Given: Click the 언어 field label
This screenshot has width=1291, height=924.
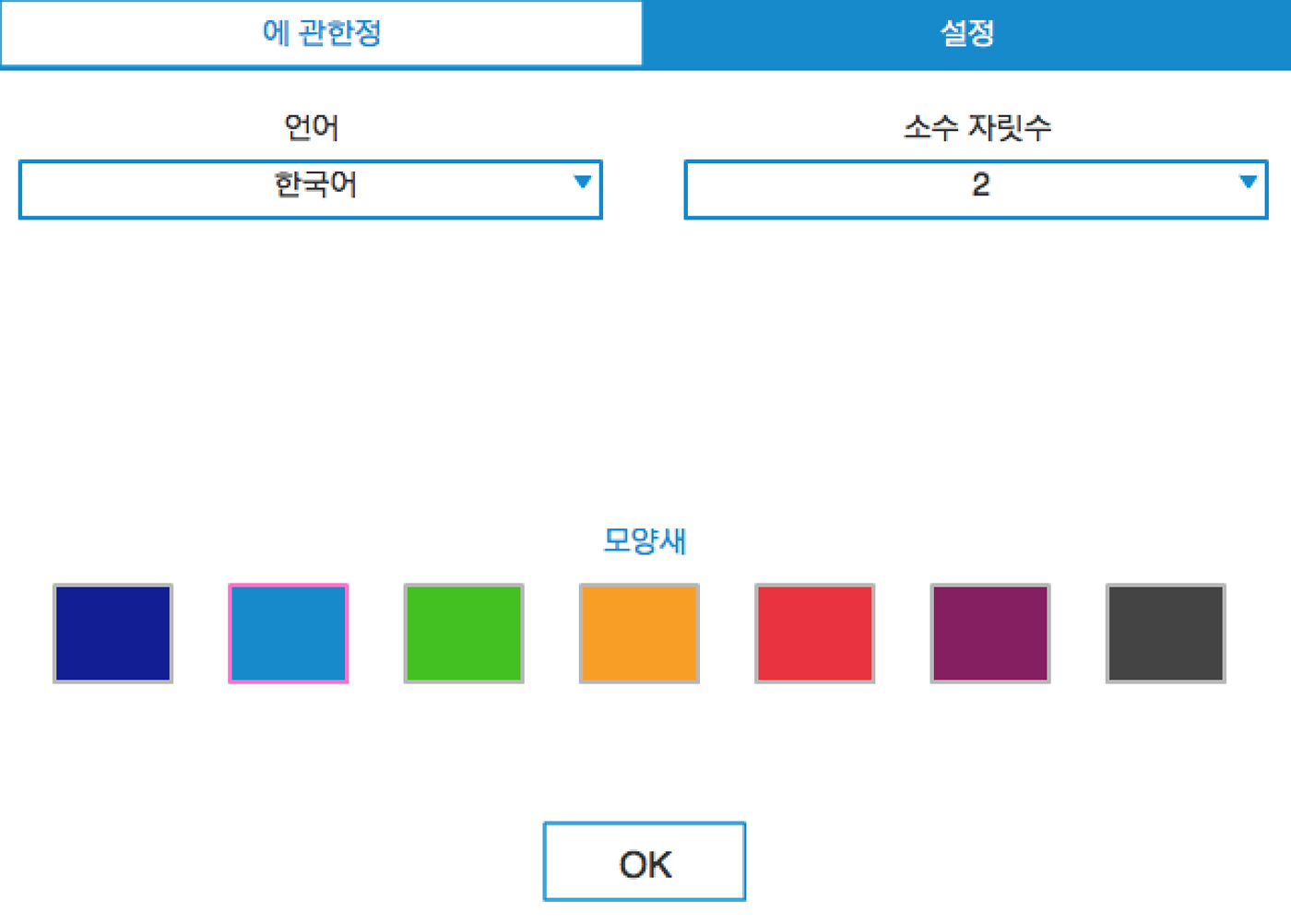Looking at the screenshot, I should point(310,127).
